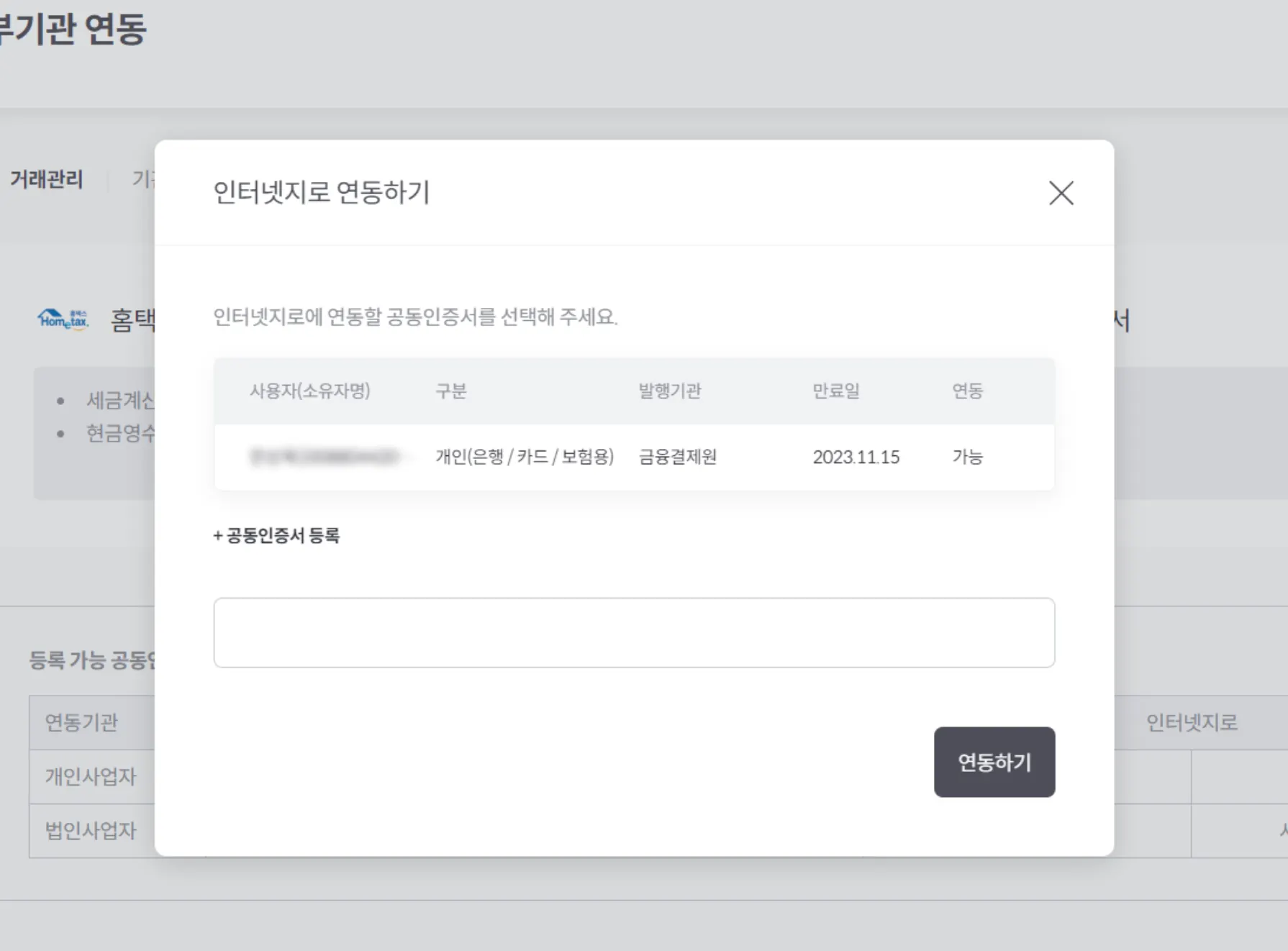Click the 금융결제원 issuer cell
Screen dimensions: 1288x951
678,457
